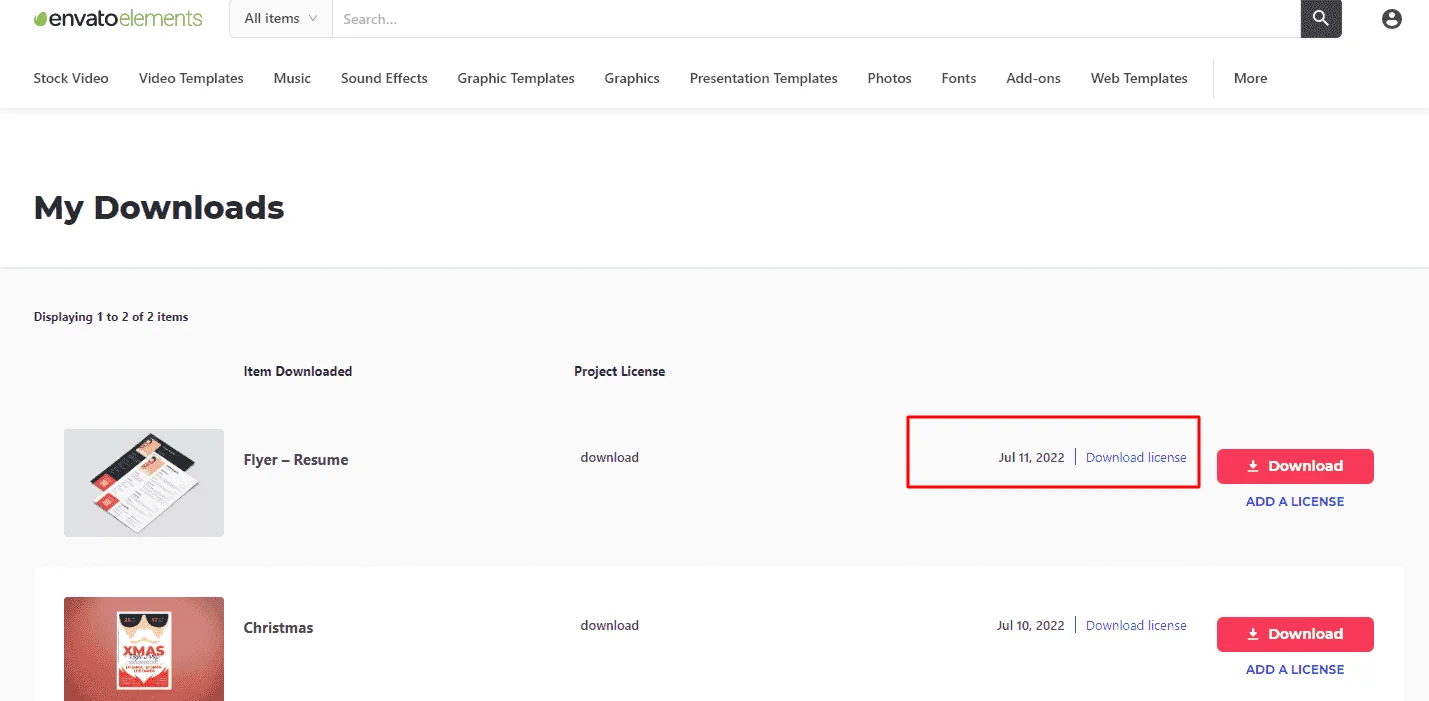Open Fonts category

(959, 78)
